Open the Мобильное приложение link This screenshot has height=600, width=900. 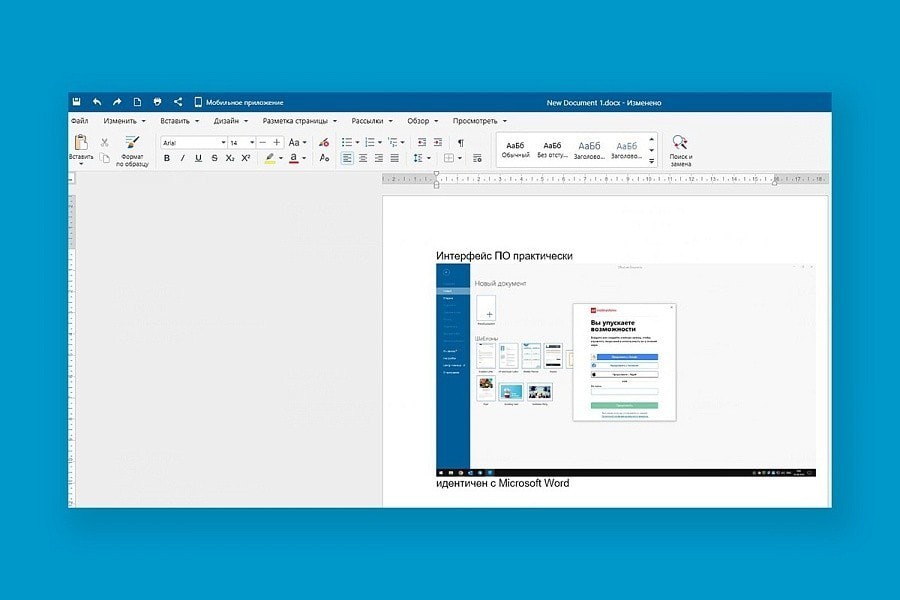[239, 102]
